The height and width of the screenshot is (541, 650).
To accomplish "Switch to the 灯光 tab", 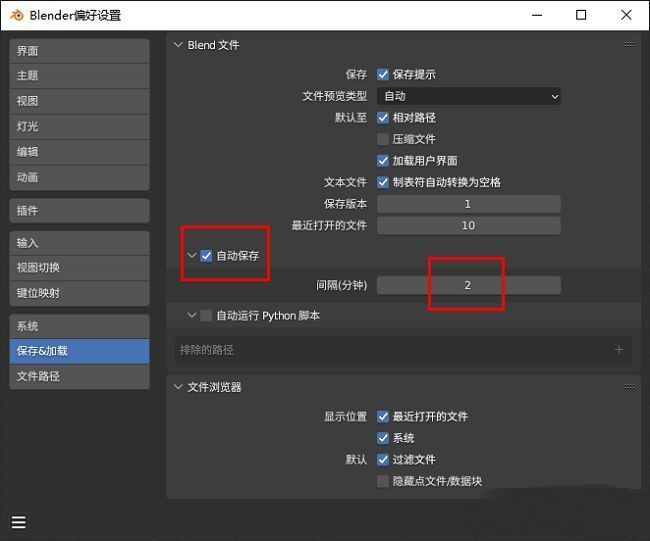I will coord(79,126).
